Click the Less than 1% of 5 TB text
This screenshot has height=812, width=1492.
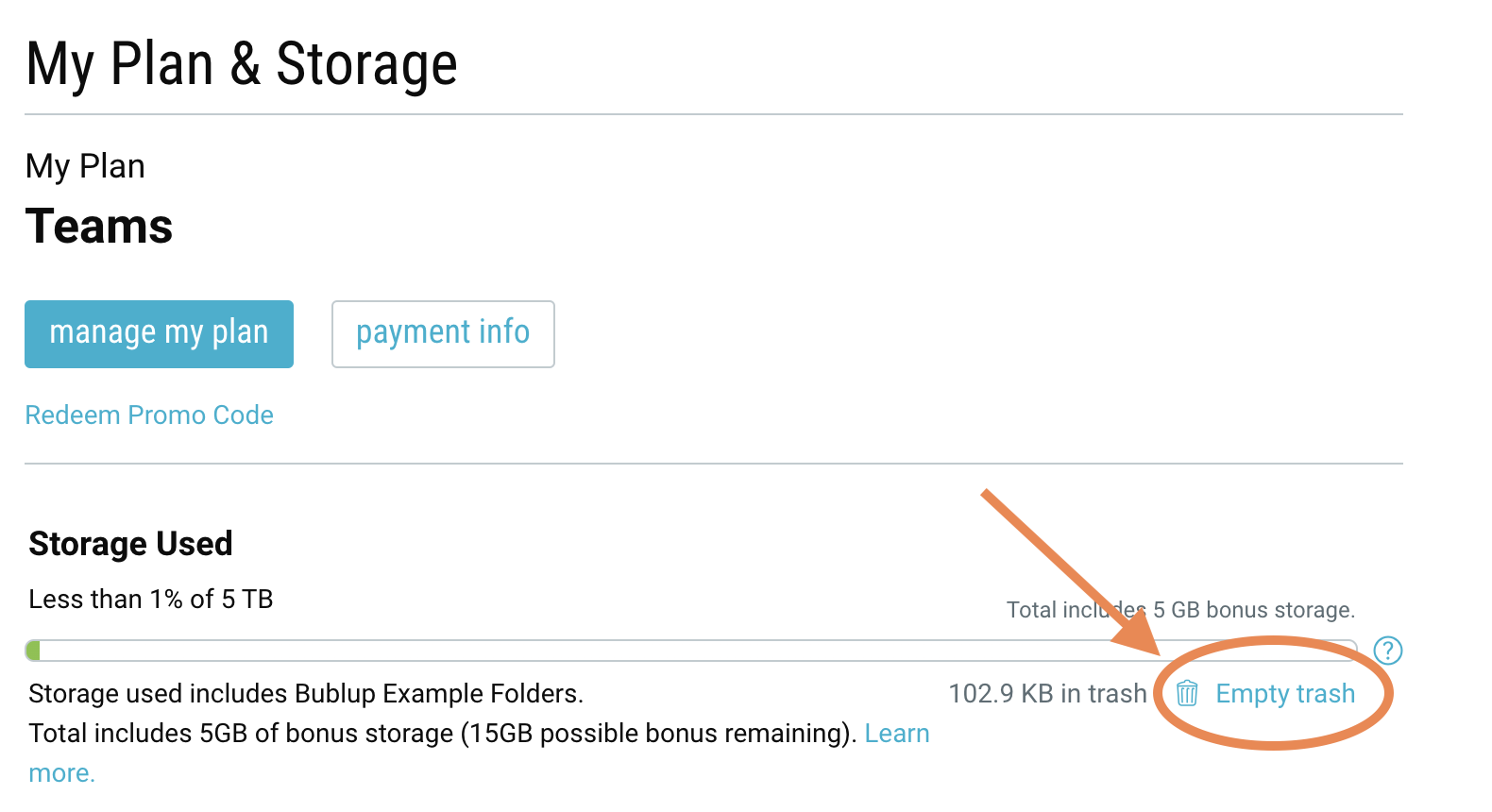click(151, 600)
